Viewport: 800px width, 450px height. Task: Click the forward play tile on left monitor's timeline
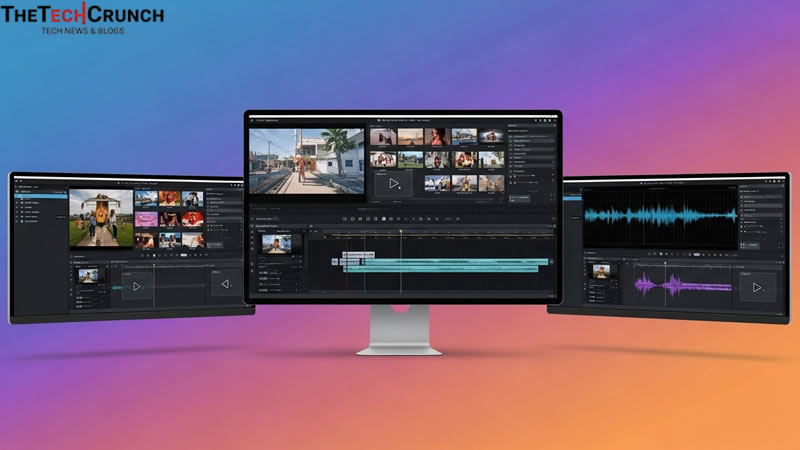point(137,286)
